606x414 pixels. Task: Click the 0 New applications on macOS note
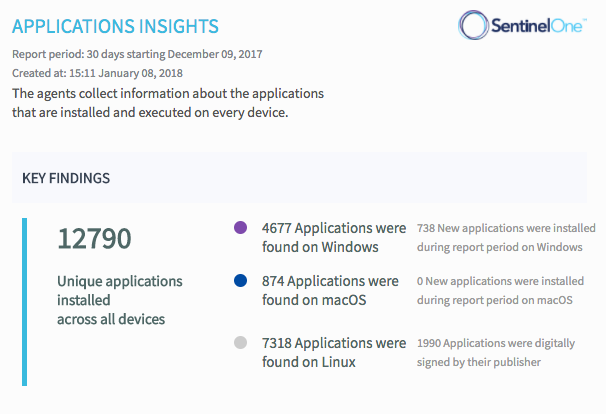point(500,290)
